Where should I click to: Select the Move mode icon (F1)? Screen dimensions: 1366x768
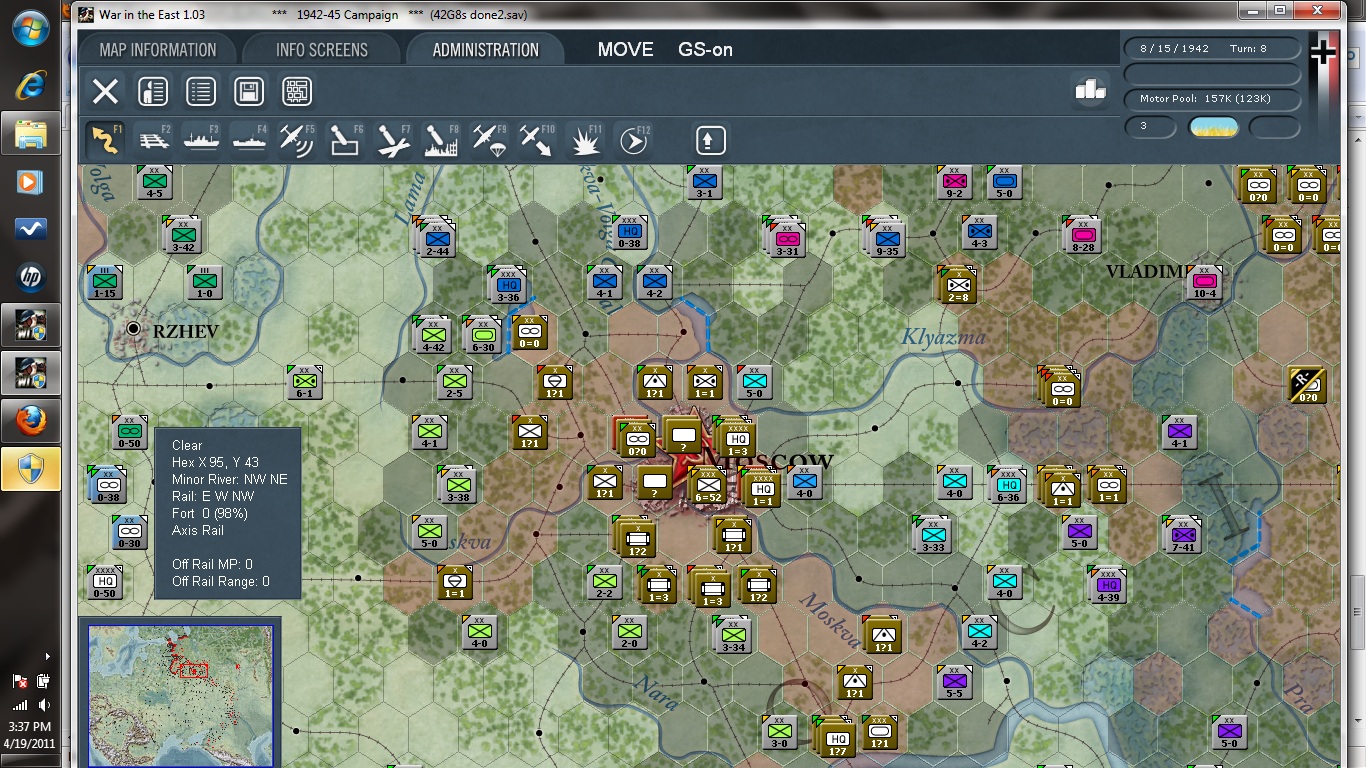click(104, 140)
